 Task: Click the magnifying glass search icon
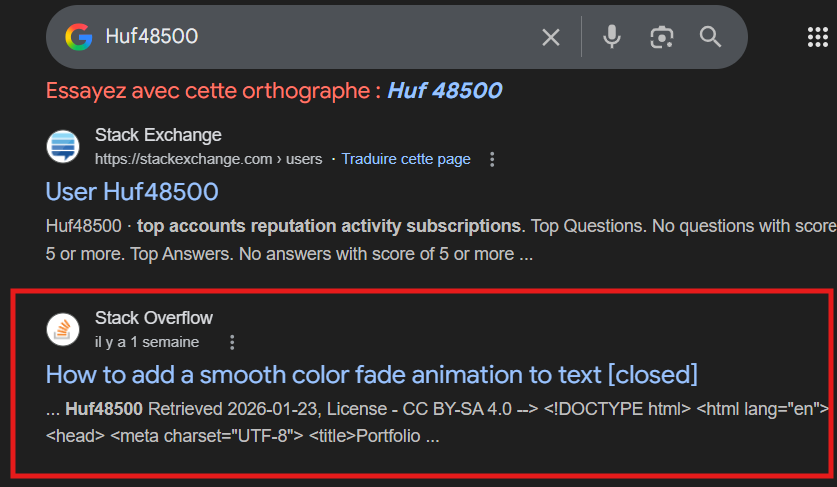[x=710, y=37]
